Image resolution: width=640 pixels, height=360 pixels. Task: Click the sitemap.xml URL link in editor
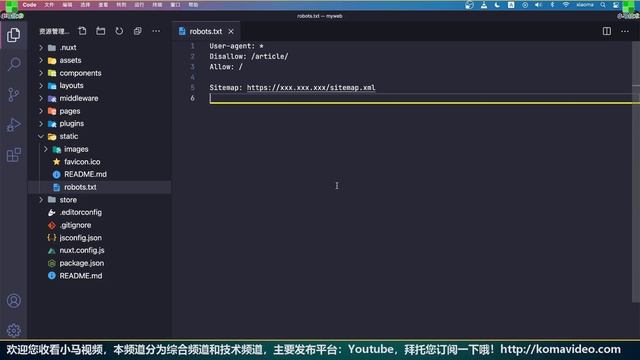point(311,87)
